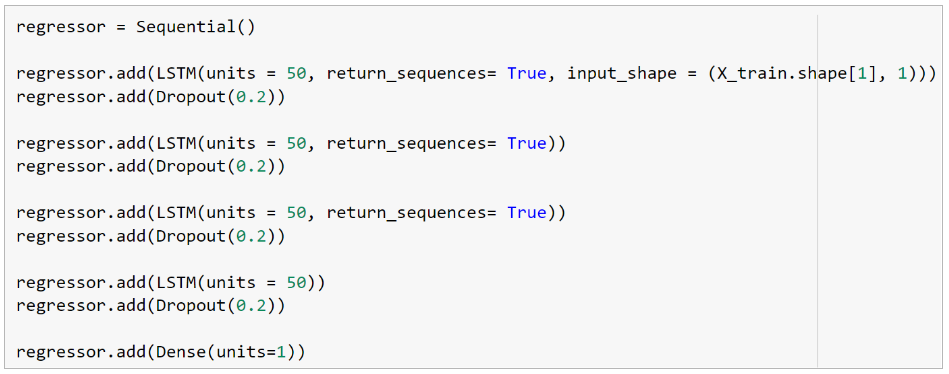The width and height of the screenshot is (949, 374).
Task: Select True in third LSTM layer line
Action: coord(528,214)
